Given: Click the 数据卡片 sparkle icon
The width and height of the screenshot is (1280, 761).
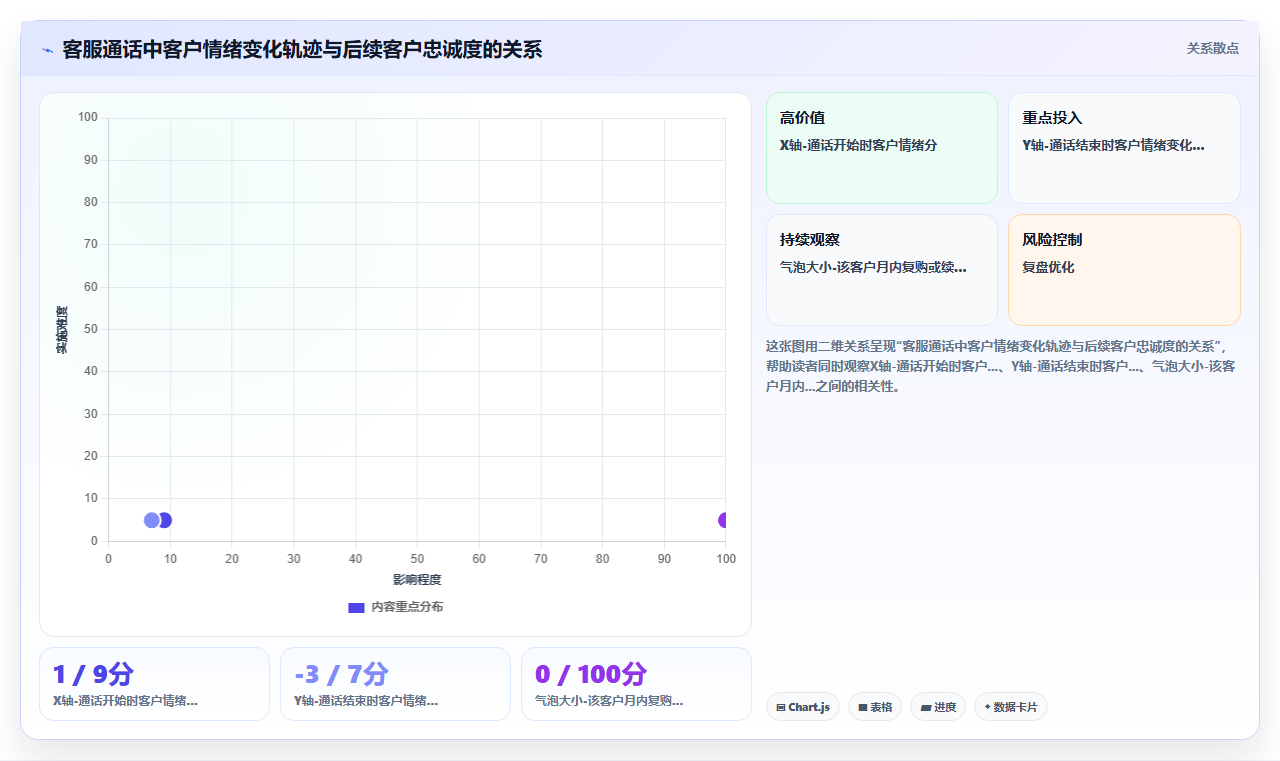Looking at the screenshot, I should [x=987, y=707].
